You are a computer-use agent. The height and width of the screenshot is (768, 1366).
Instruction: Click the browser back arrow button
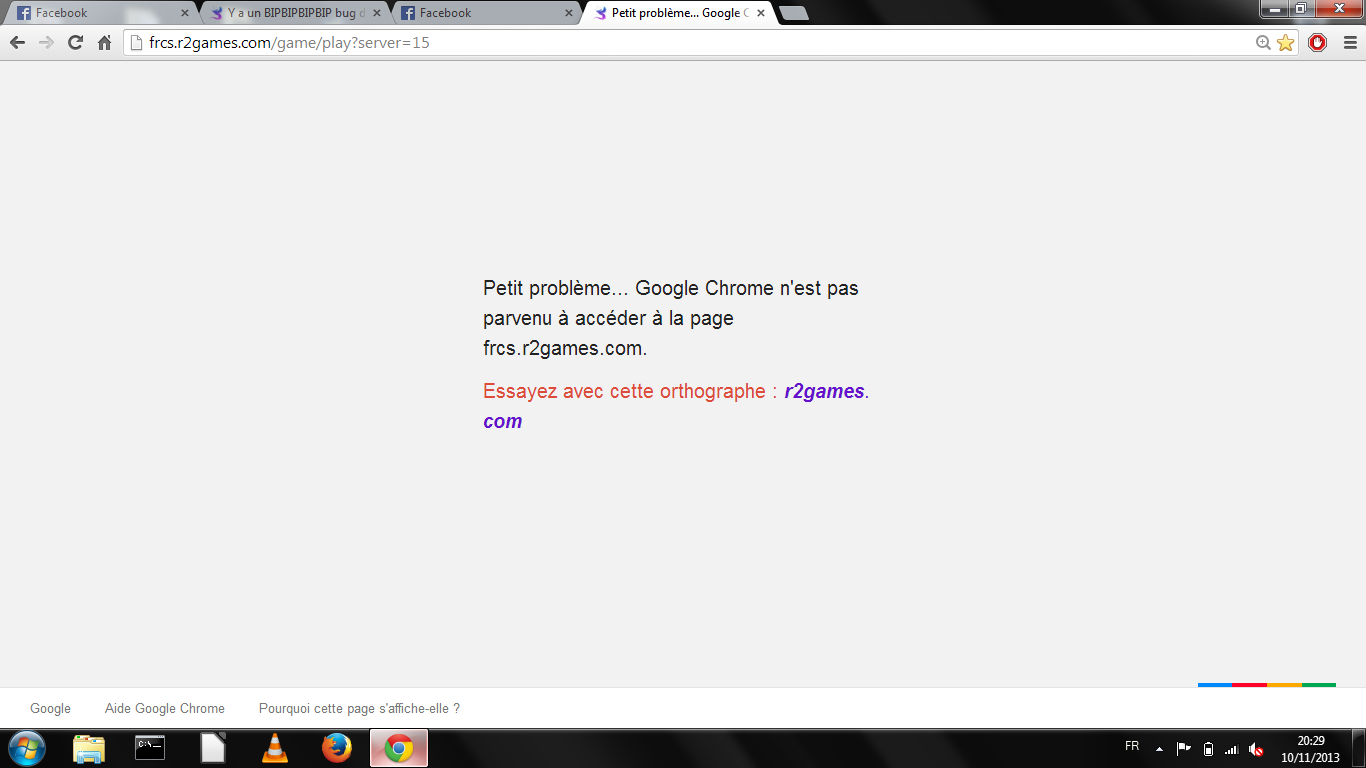pos(17,43)
